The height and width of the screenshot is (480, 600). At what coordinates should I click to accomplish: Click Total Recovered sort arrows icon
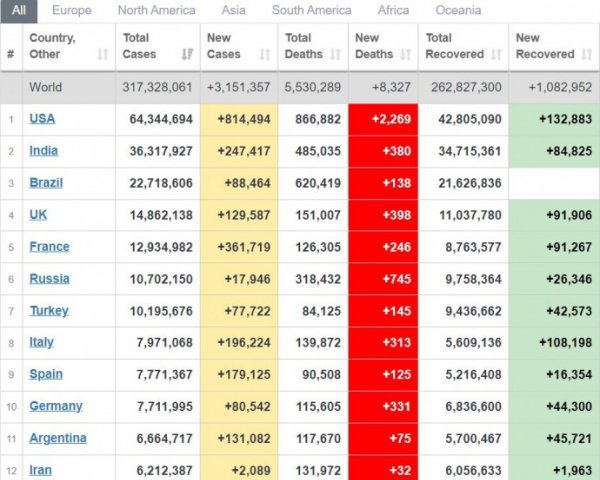pos(495,55)
